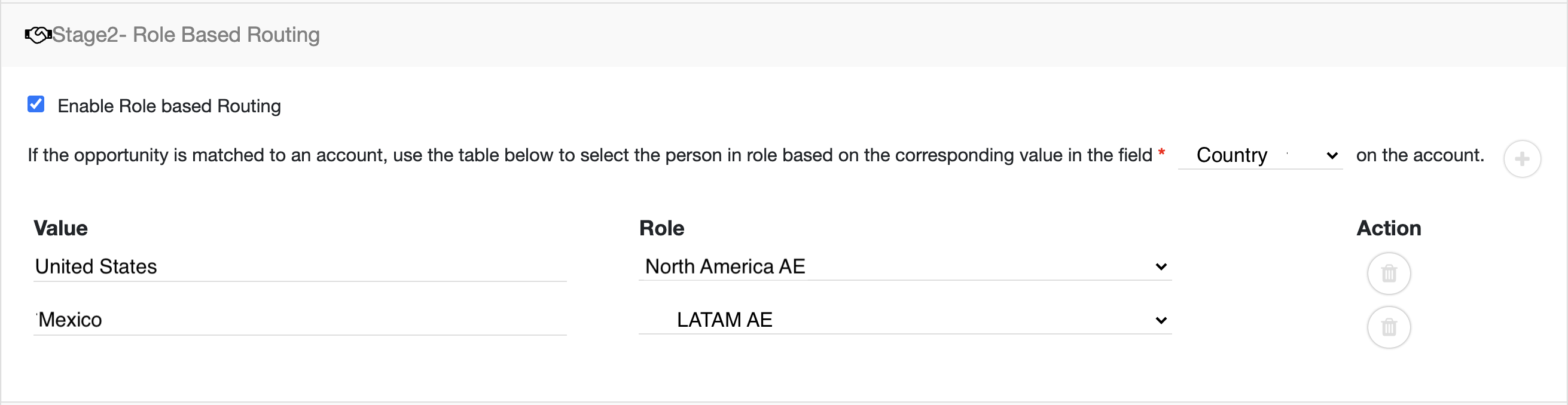Image resolution: width=1568 pixels, height=405 pixels.
Task: Add a new routing row with plus icon
Action: [1522, 159]
